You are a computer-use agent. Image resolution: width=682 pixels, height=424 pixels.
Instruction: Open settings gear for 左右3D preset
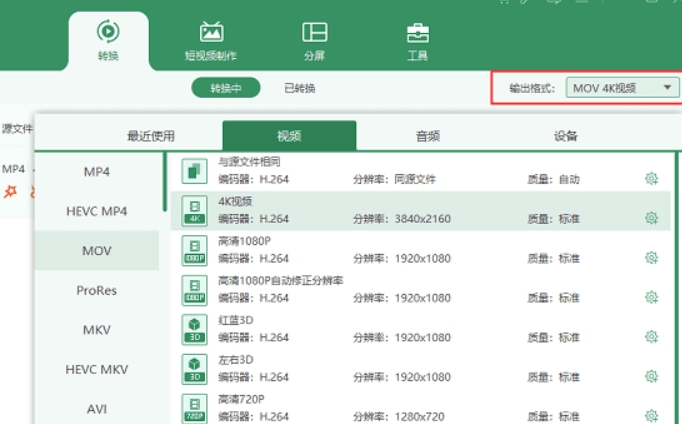tap(651, 376)
